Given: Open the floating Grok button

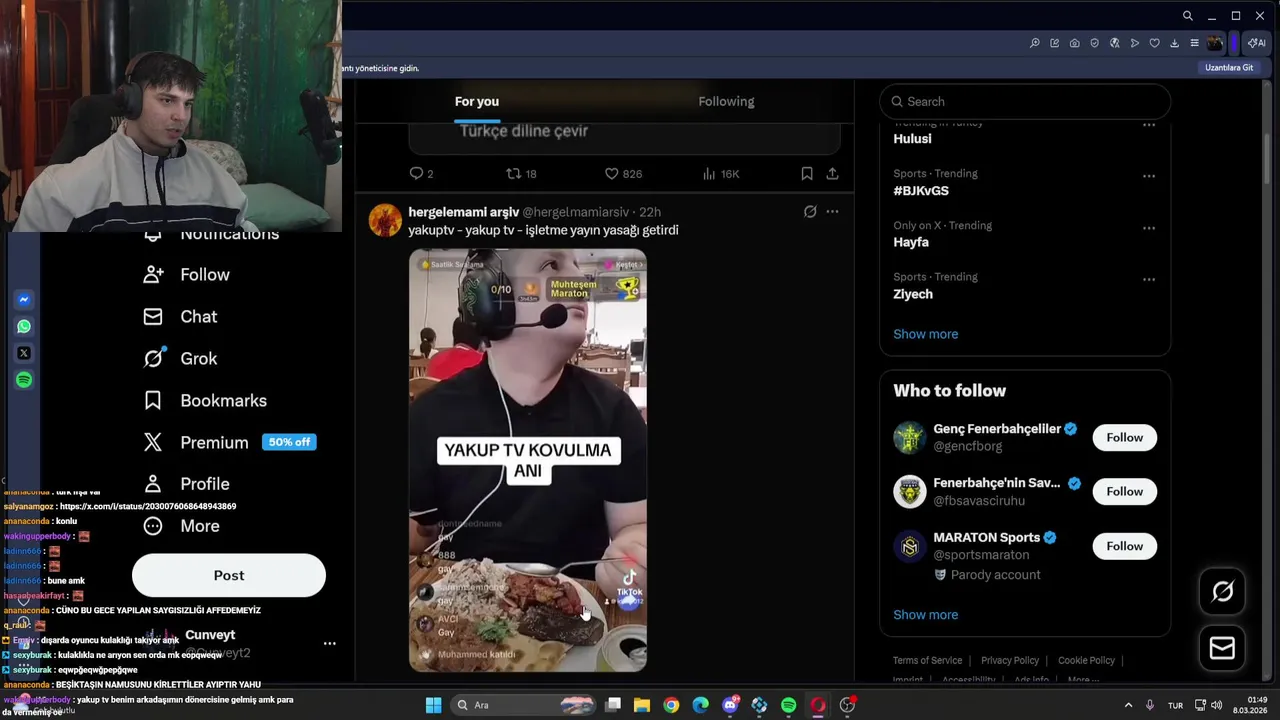Looking at the screenshot, I should click(1222, 591).
